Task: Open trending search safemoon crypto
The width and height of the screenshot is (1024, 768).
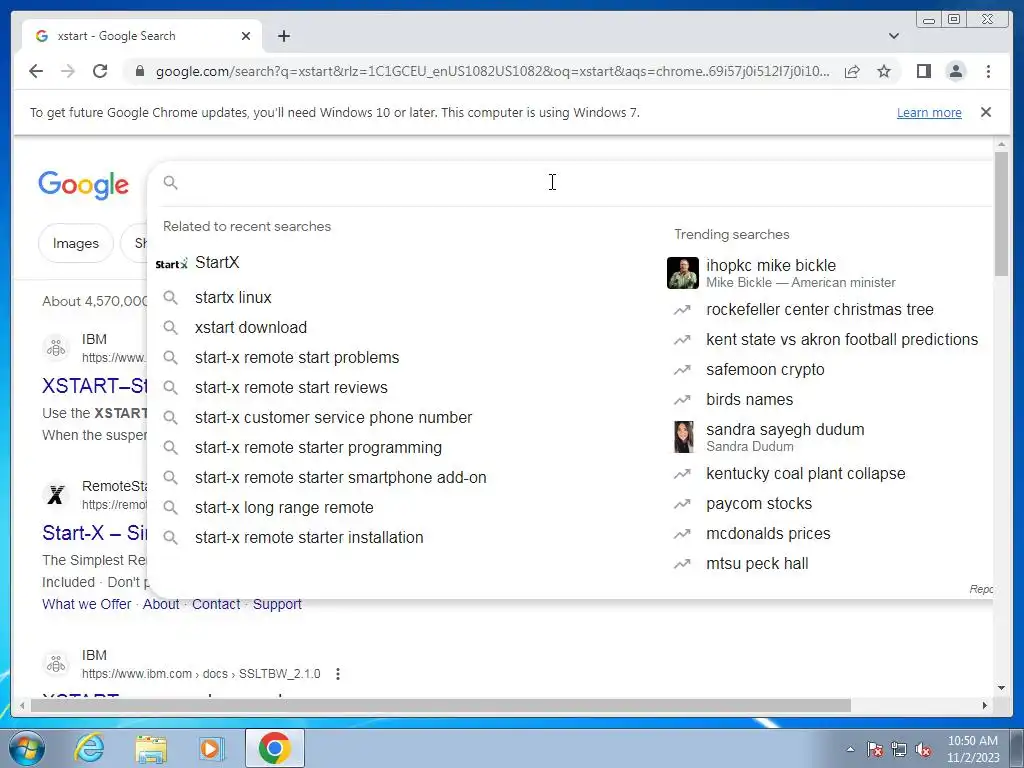Action: (x=765, y=370)
